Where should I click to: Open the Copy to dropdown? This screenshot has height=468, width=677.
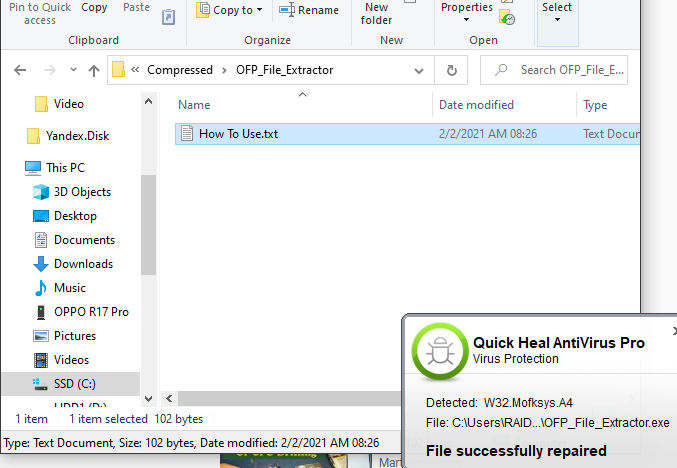229,10
